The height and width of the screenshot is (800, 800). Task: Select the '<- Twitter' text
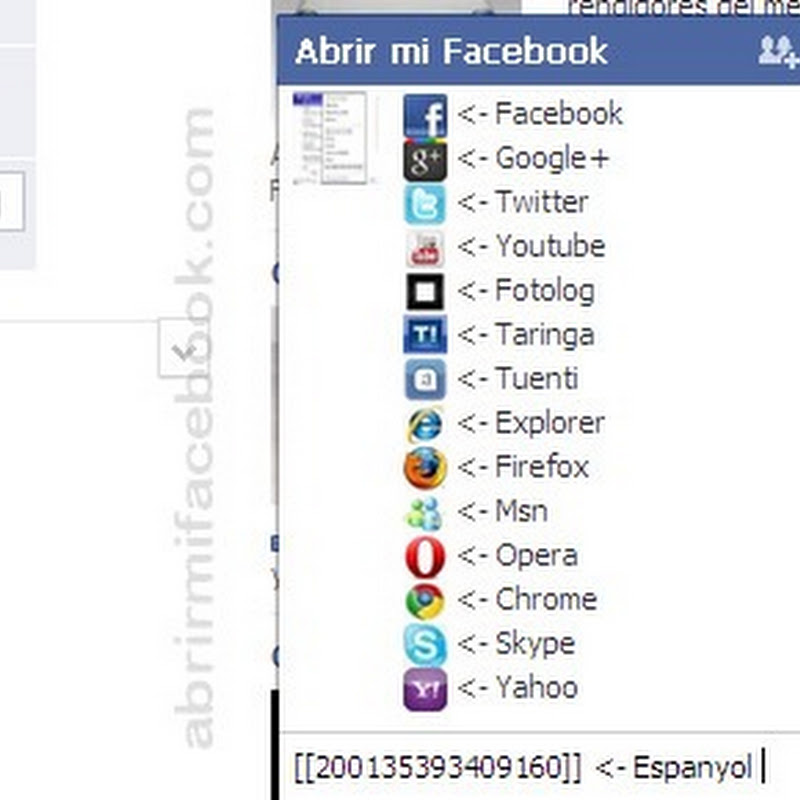[523, 202]
